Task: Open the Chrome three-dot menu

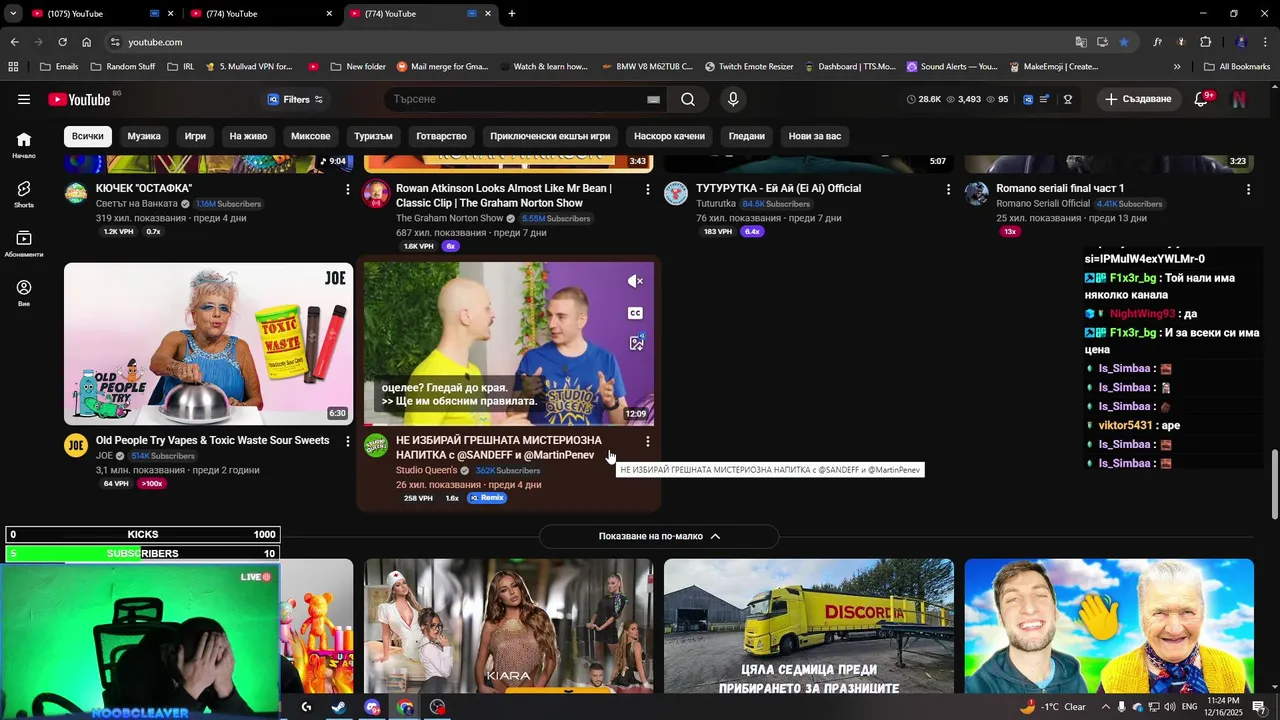Action: click(1264, 42)
